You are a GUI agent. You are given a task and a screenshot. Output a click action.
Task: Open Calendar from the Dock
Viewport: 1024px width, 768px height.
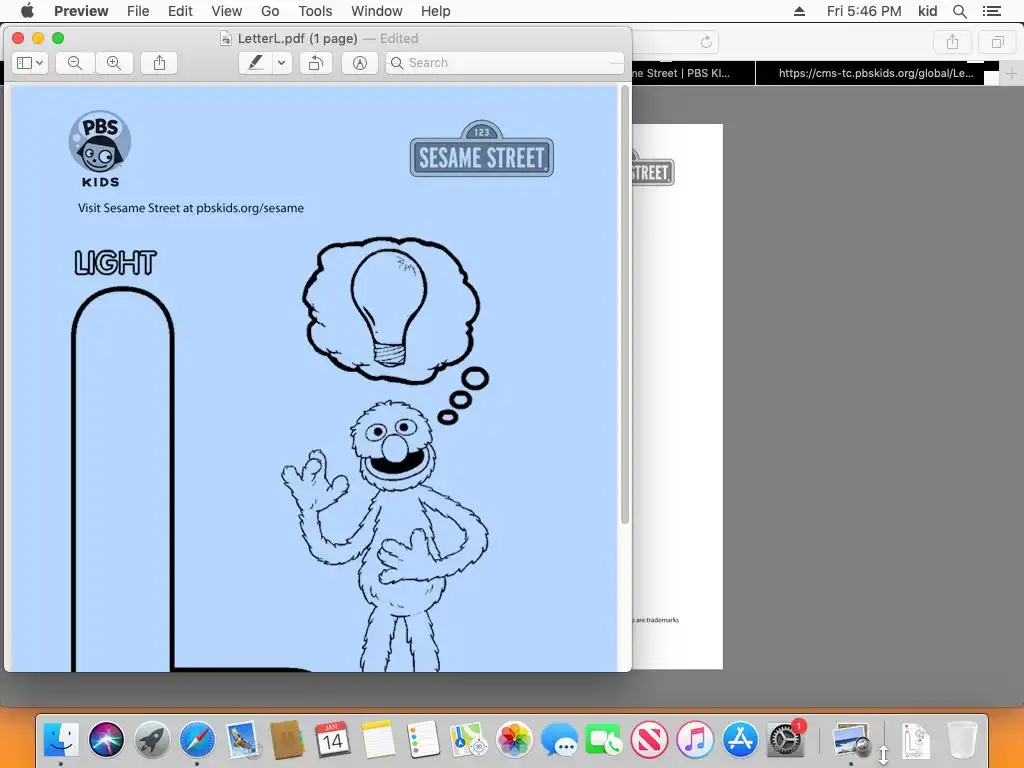[332, 739]
